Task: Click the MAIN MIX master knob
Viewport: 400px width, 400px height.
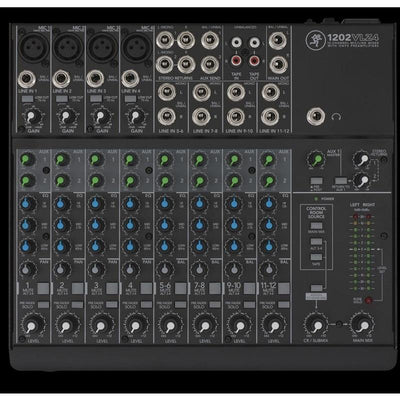Action: coord(362,324)
